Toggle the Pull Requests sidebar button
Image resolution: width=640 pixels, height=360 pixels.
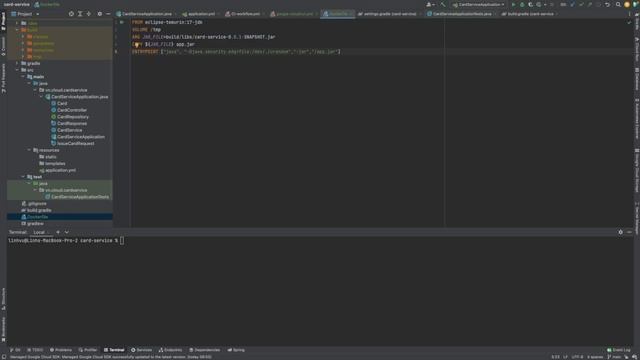coord(3,78)
